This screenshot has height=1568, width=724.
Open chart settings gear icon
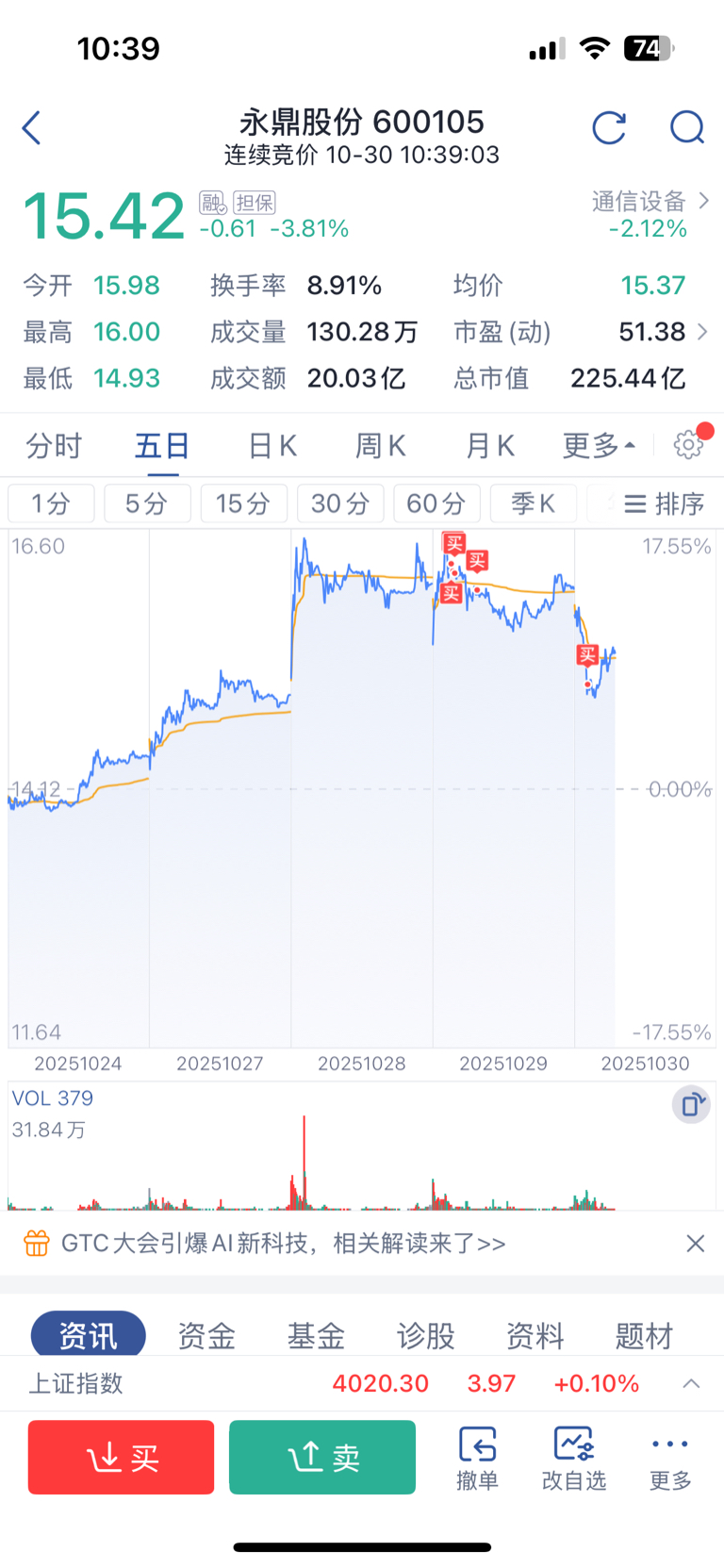coord(688,445)
